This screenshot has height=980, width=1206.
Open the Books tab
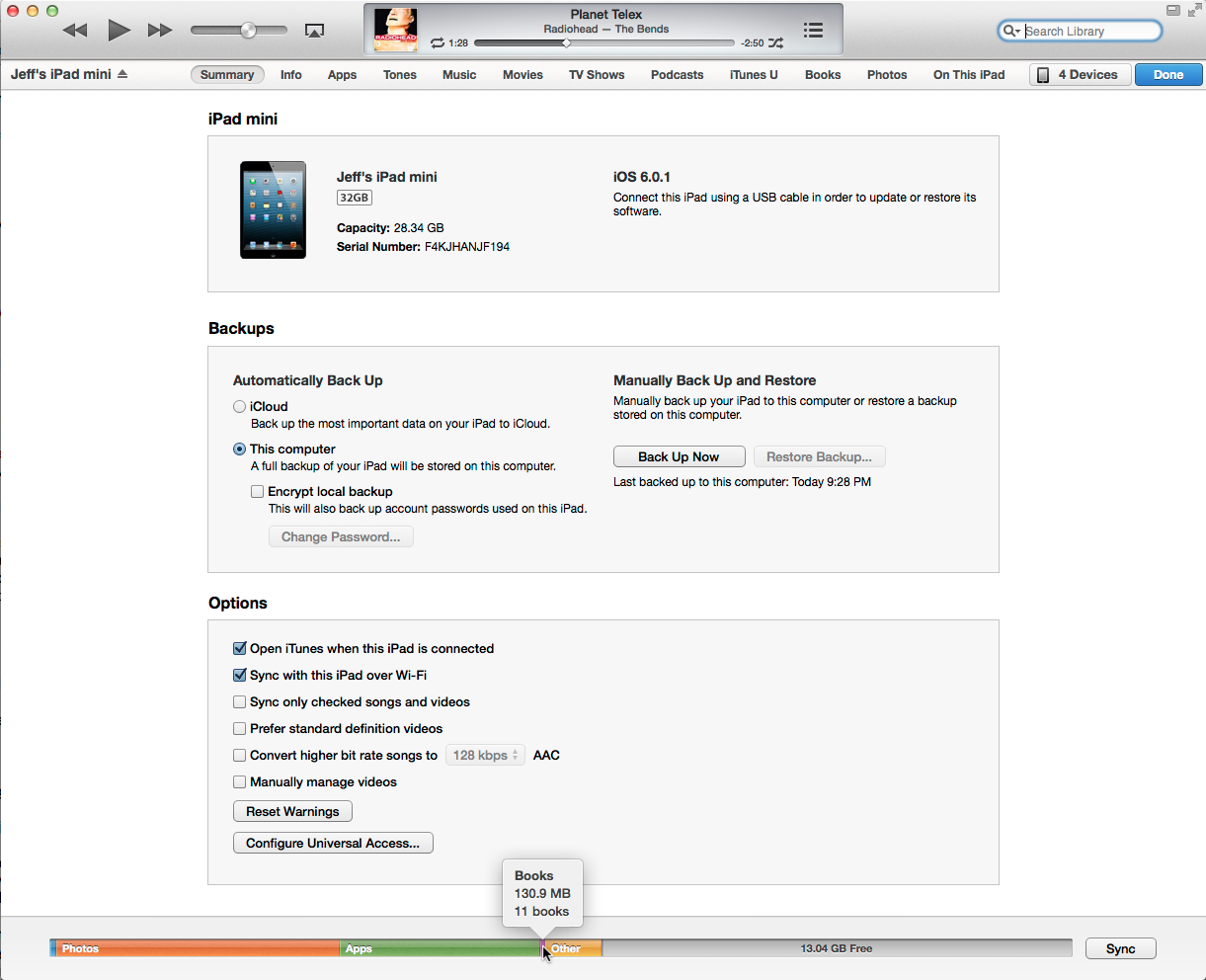point(823,75)
